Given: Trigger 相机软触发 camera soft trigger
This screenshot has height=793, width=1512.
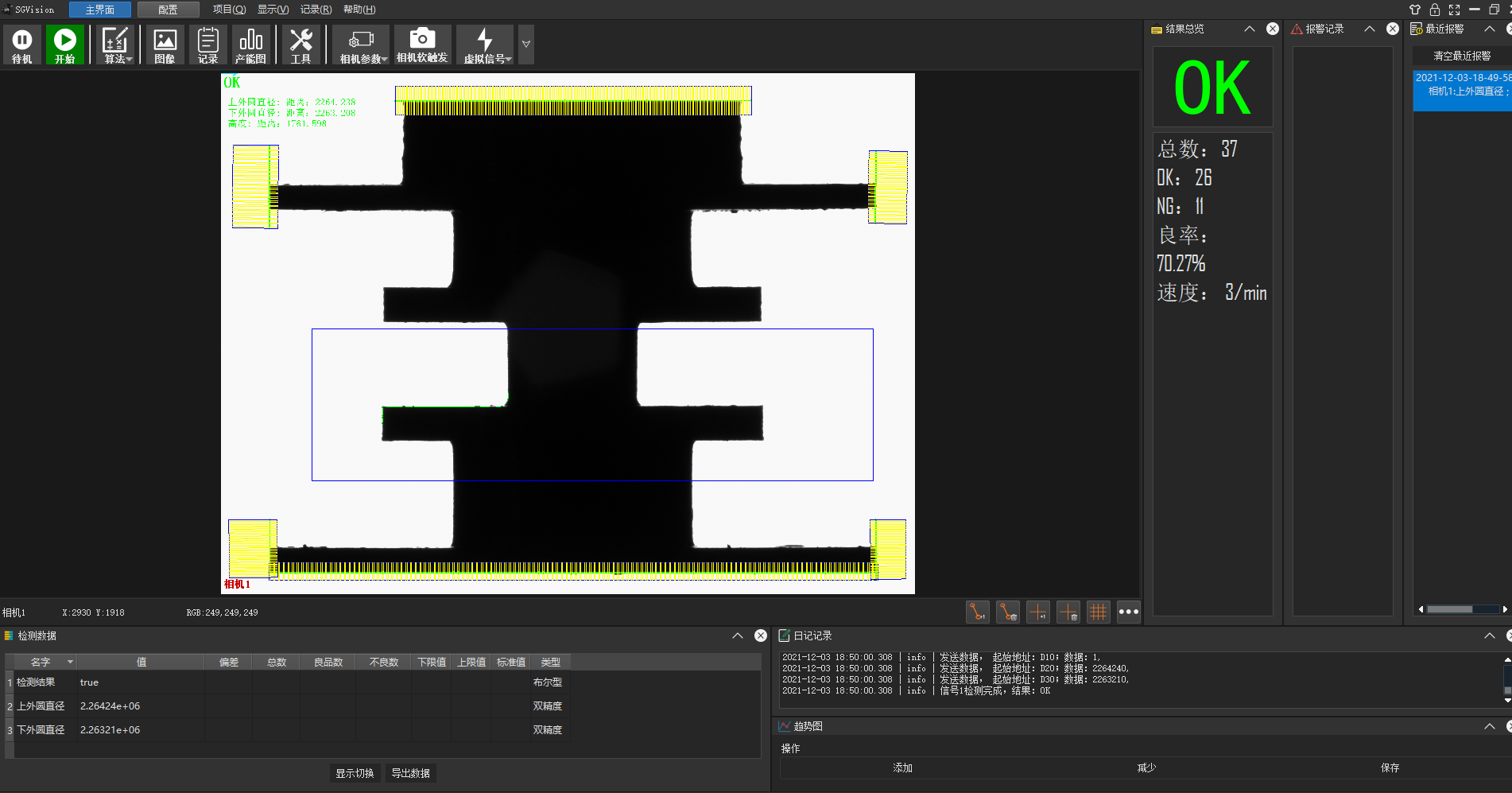Looking at the screenshot, I should (422, 45).
